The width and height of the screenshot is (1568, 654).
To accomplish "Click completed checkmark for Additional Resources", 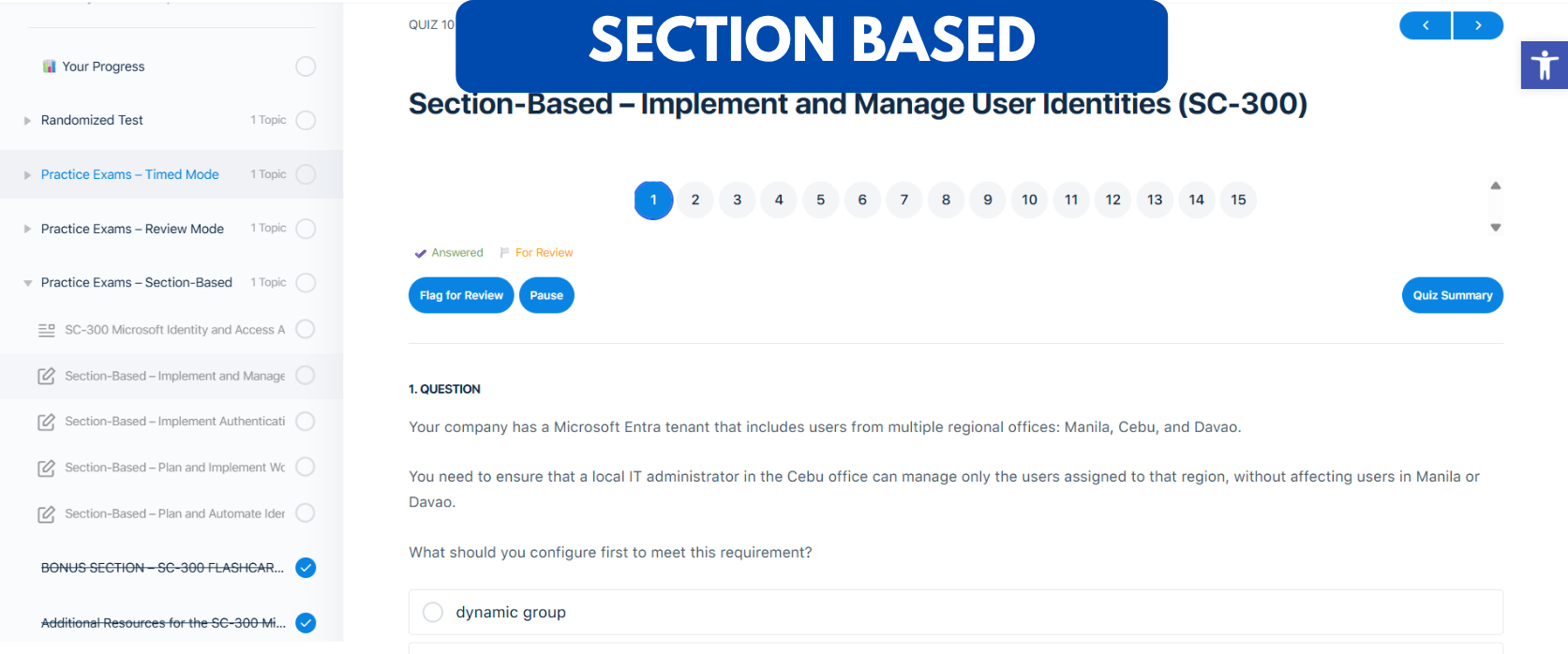I will (x=306, y=623).
